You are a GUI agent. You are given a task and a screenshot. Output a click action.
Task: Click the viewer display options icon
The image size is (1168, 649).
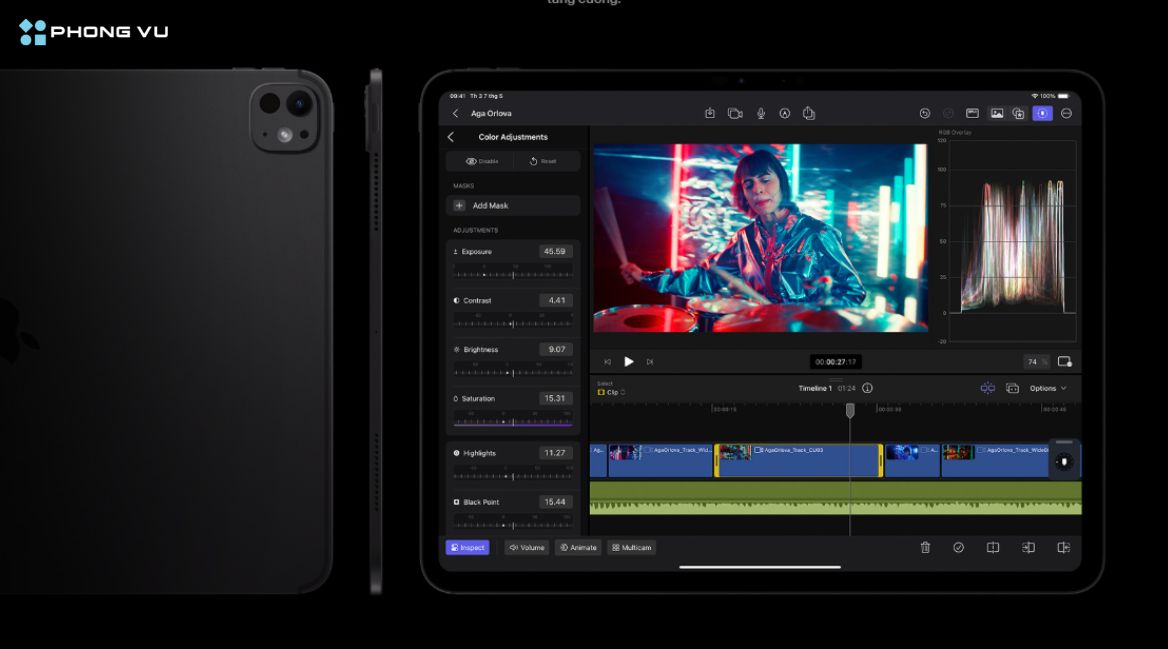(1064, 361)
